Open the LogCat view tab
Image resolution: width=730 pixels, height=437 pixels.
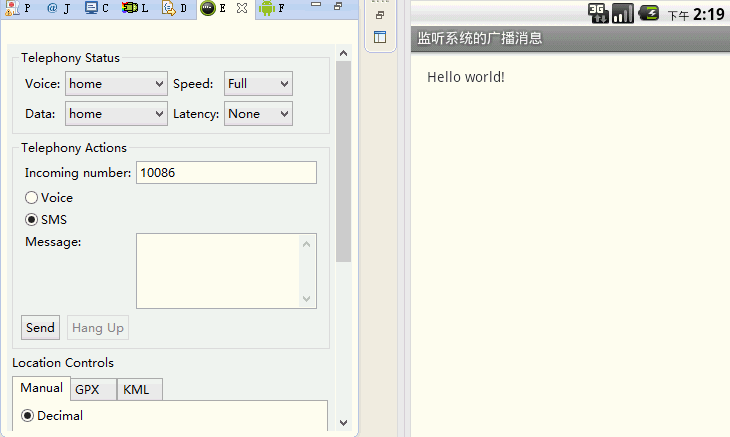136,8
